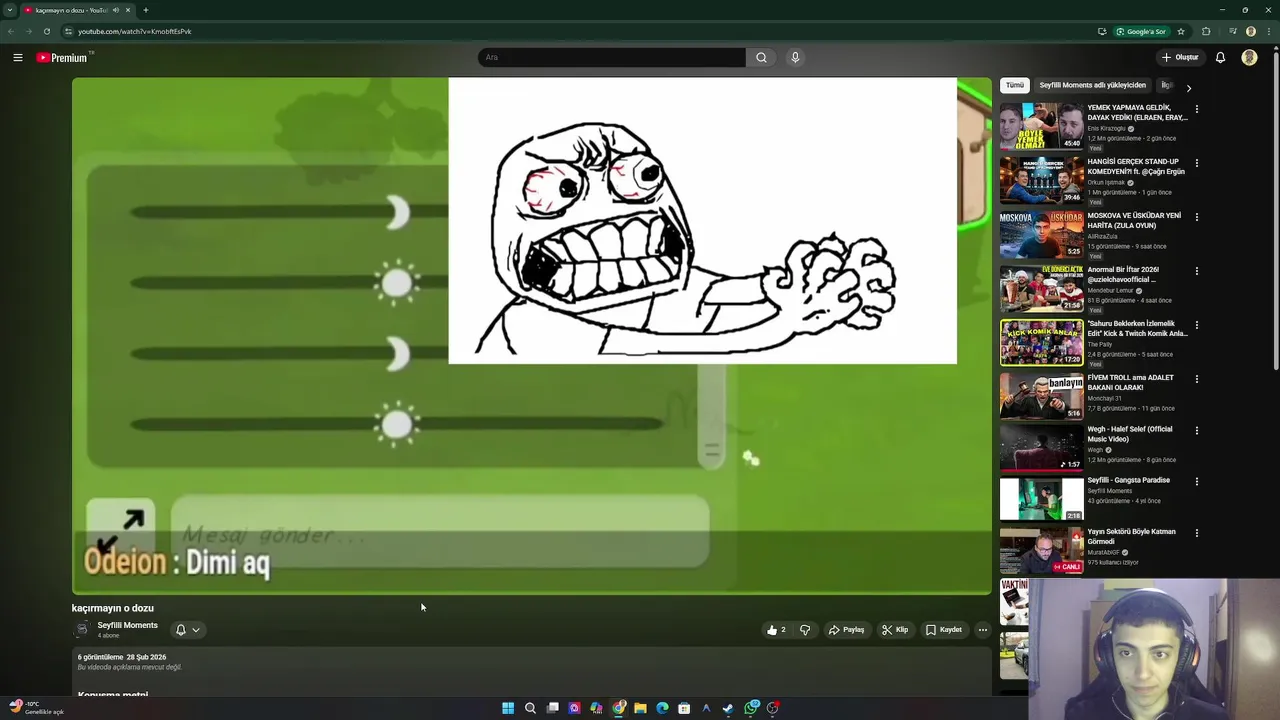Mute the tab via speaker icon

pyautogui.click(x=116, y=10)
